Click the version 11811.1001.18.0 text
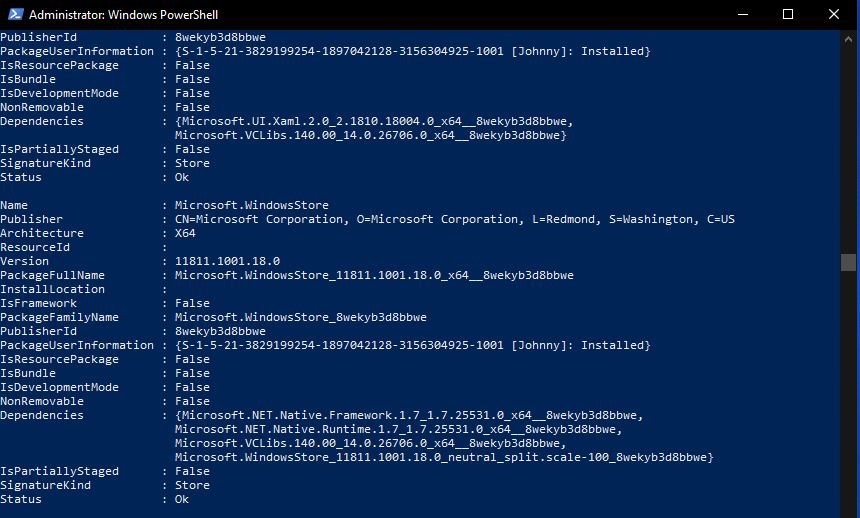The height and width of the screenshot is (518, 860). click(228, 261)
